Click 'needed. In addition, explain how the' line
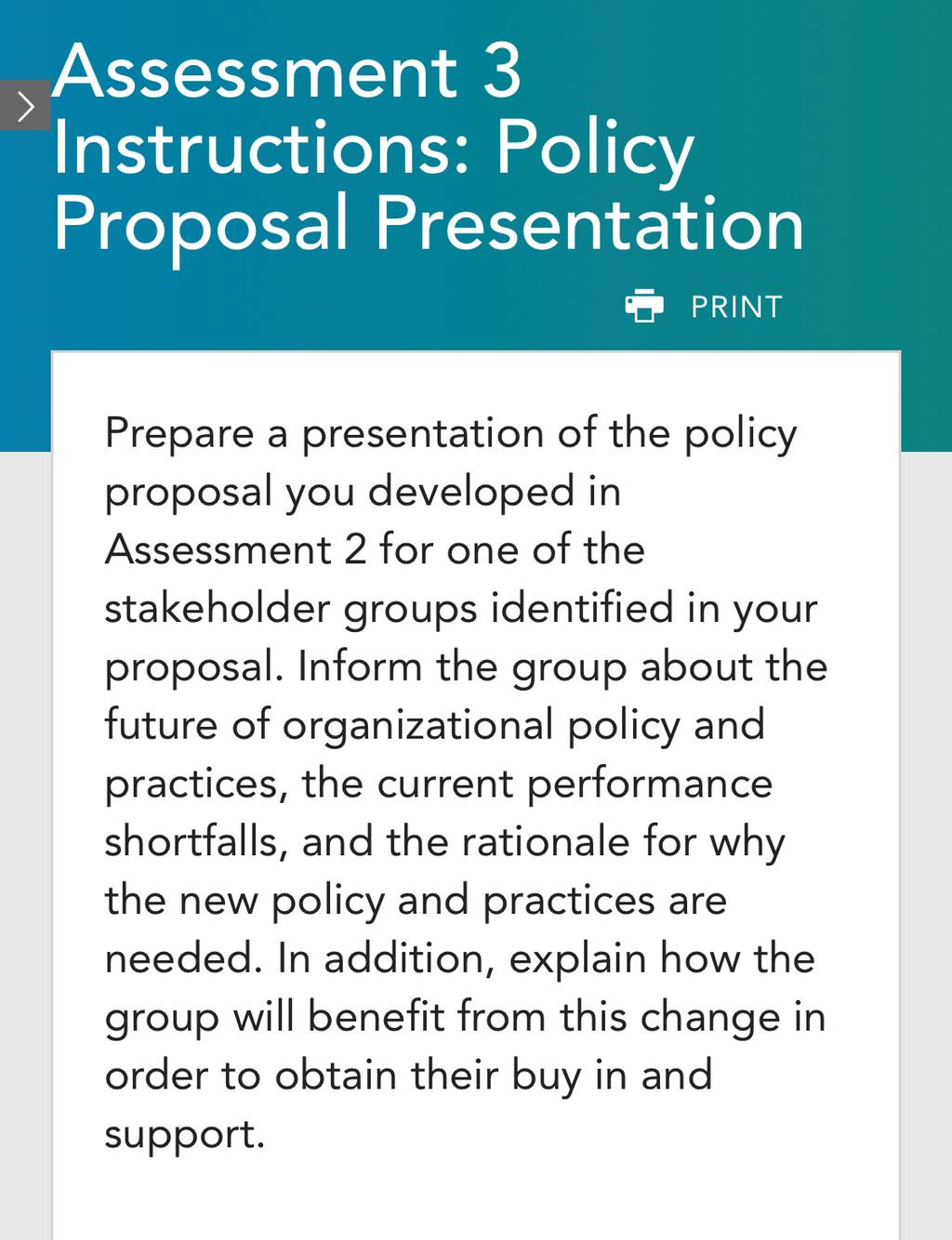This screenshot has width=952, height=1240. (460, 959)
